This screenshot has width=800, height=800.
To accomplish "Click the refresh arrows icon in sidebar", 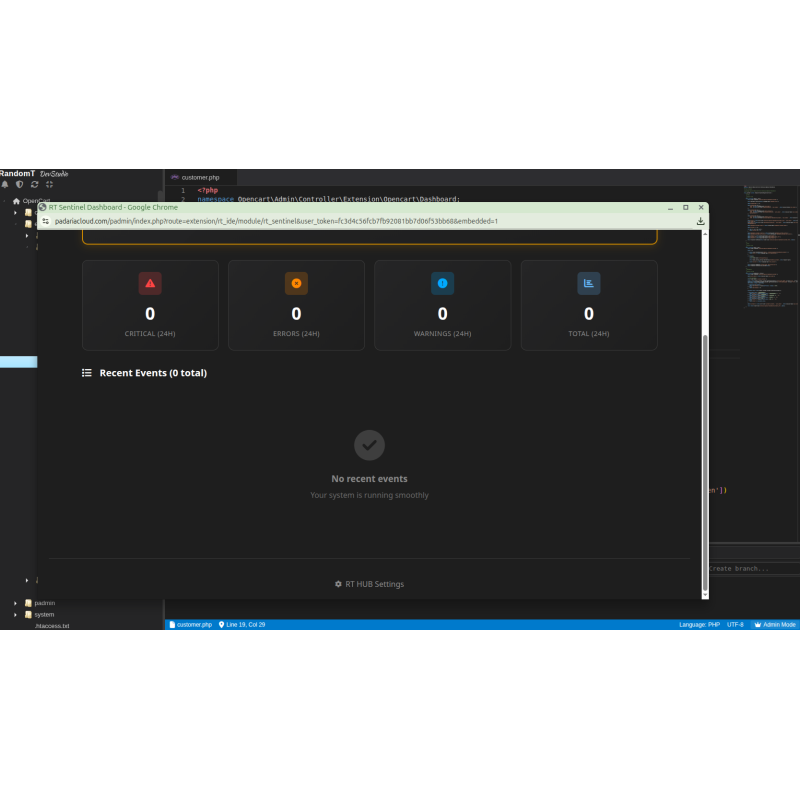I will (35, 184).
